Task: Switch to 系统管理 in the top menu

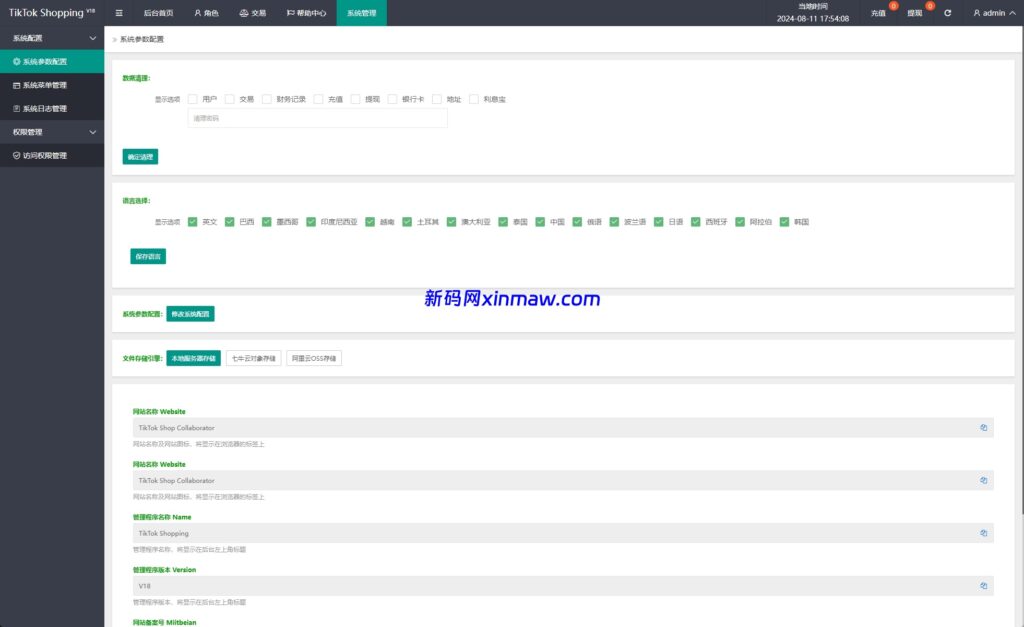Action: (361, 12)
